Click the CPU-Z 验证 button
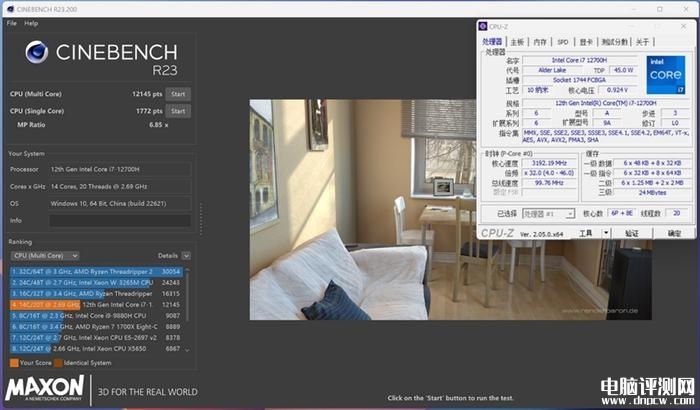 pyautogui.click(x=632, y=233)
